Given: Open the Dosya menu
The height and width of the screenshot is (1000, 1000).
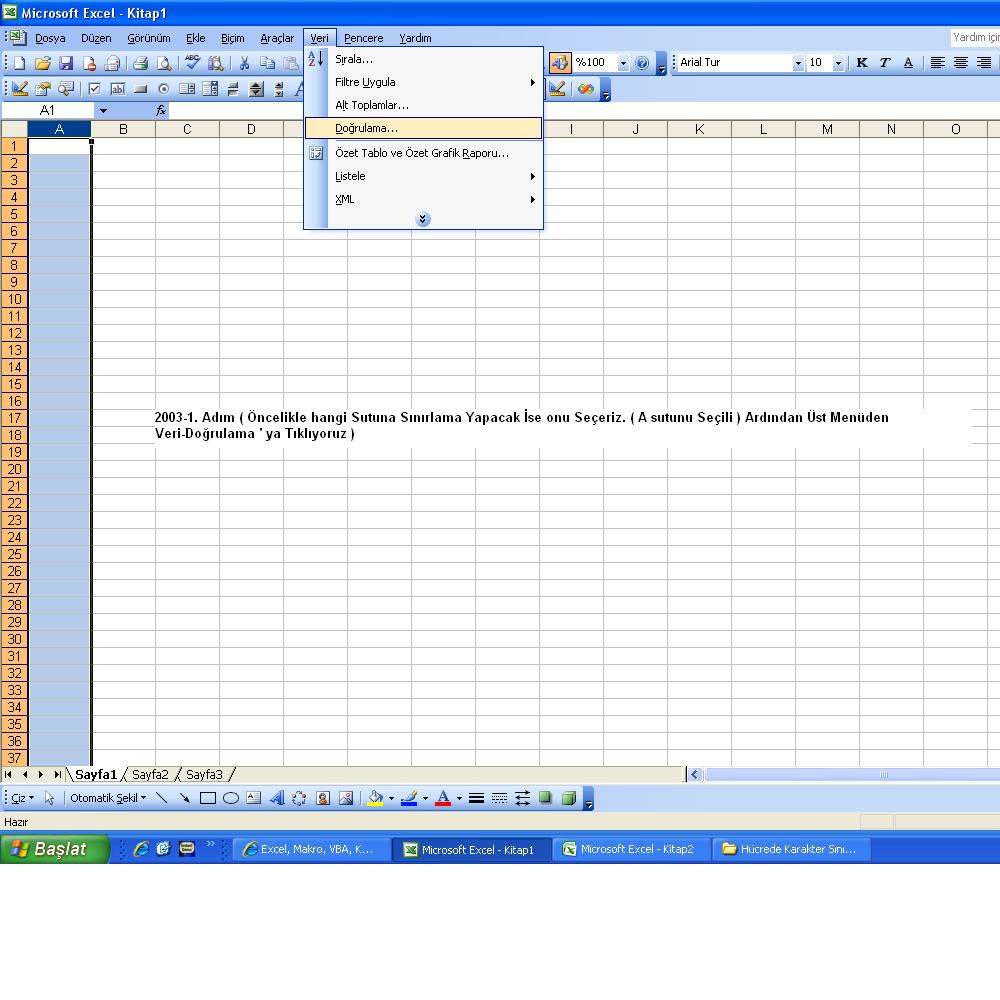Looking at the screenshot, I should pos(50,38).
